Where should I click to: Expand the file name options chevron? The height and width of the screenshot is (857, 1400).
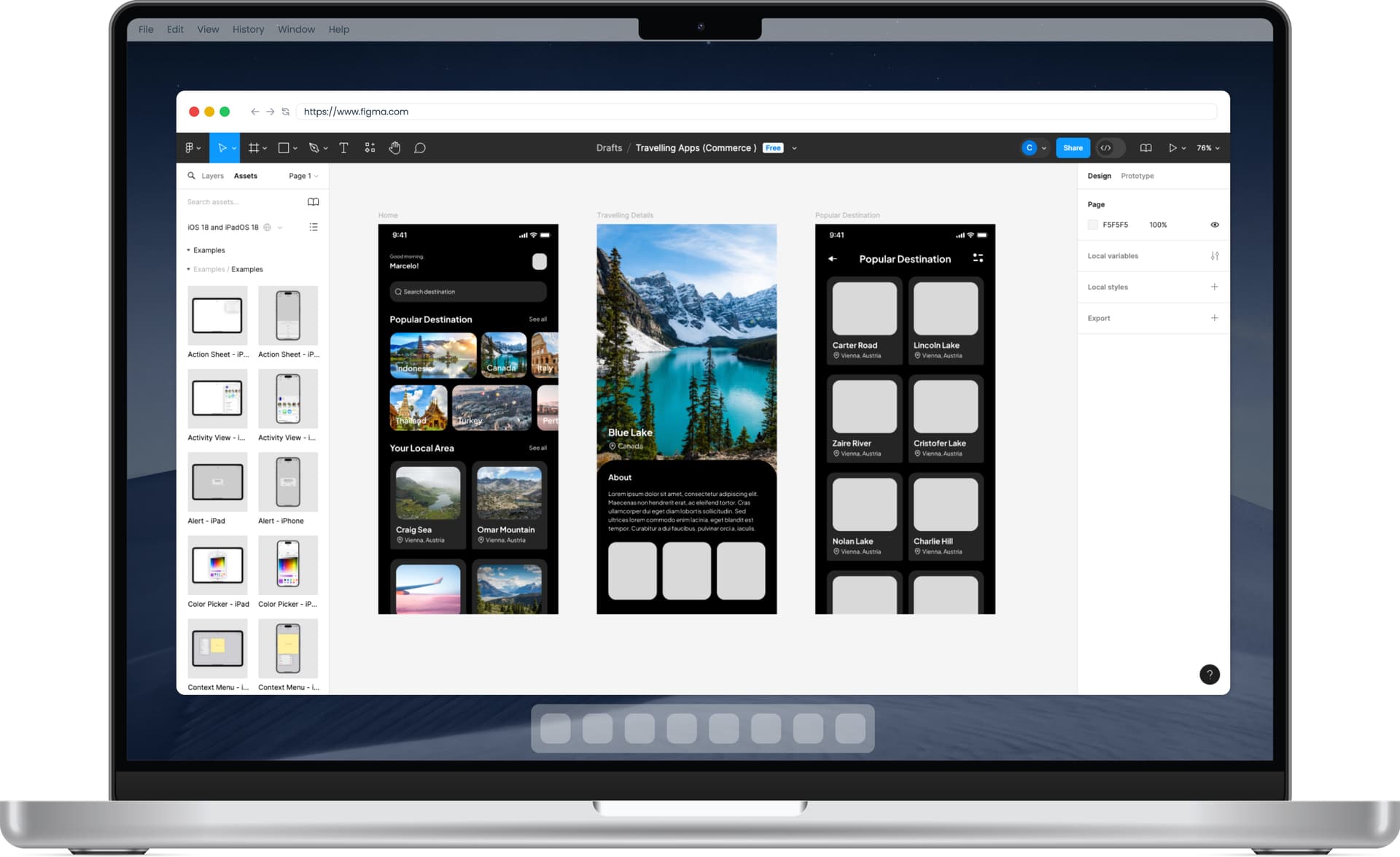click(794, 148)
